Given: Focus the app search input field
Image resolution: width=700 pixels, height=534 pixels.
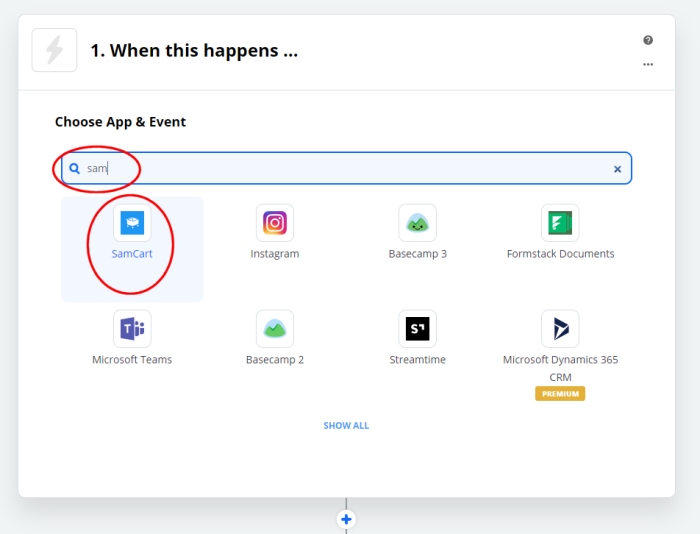Looking at the screenshot, I should 346,168.
